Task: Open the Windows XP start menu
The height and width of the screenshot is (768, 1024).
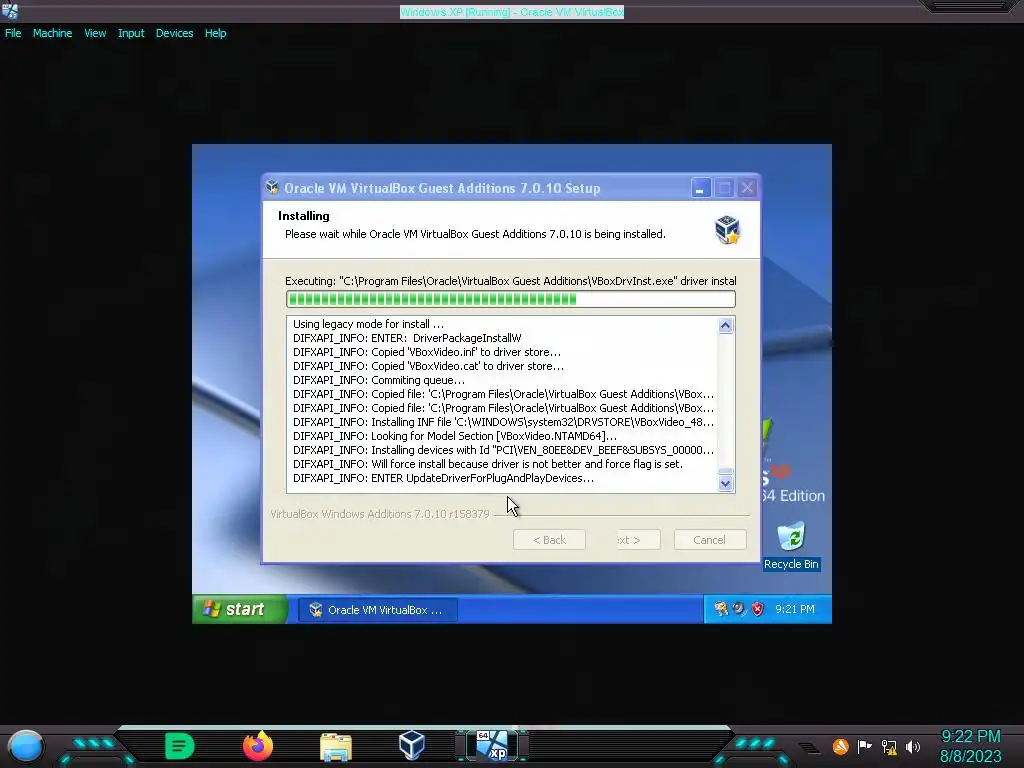Action: pyautogui.click(x=239, y=609)
